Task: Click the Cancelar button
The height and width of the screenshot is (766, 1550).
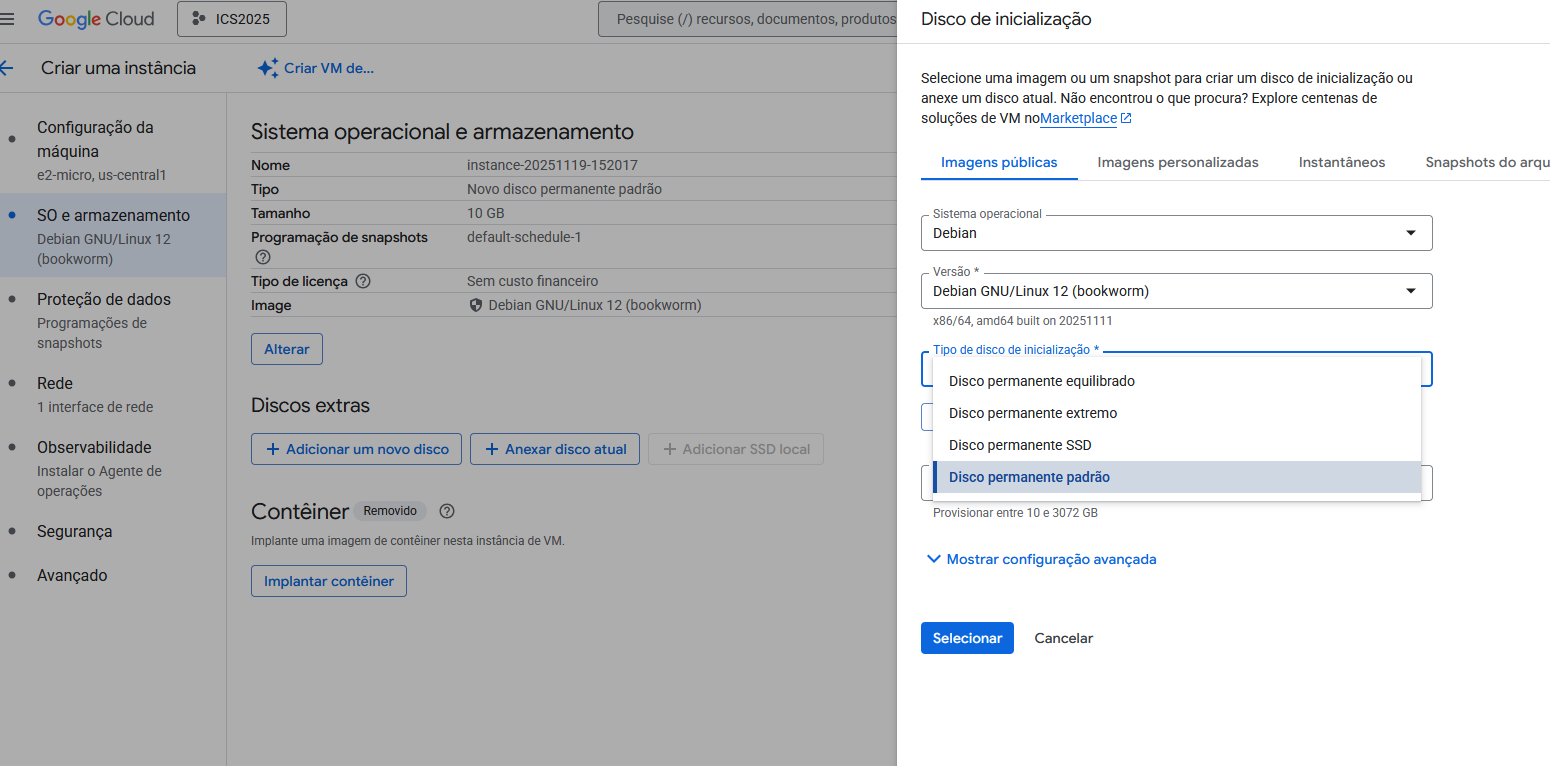Action: click(x=1063, y=638)
